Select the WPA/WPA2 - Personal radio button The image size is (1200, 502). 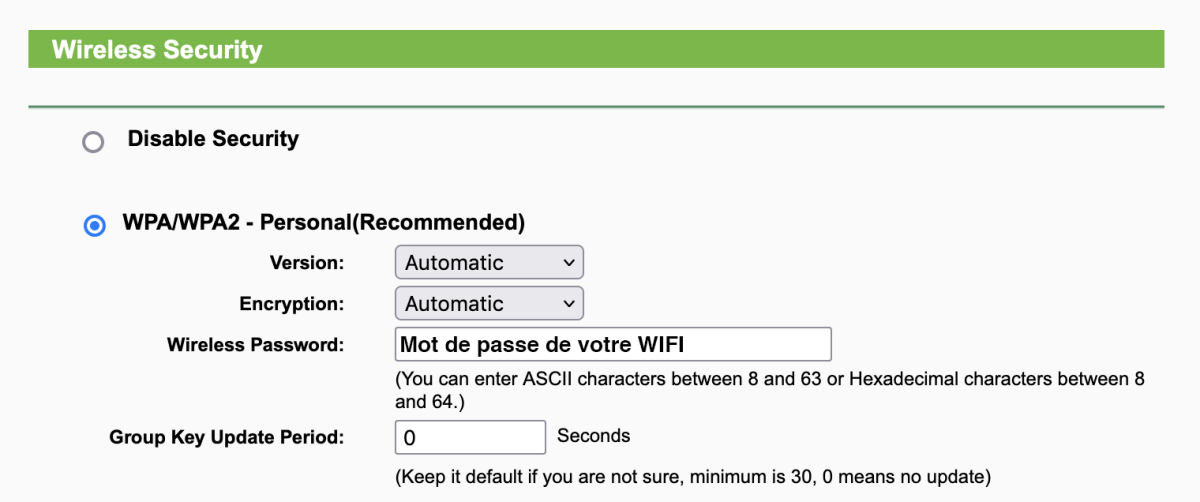tap(94, 226)
